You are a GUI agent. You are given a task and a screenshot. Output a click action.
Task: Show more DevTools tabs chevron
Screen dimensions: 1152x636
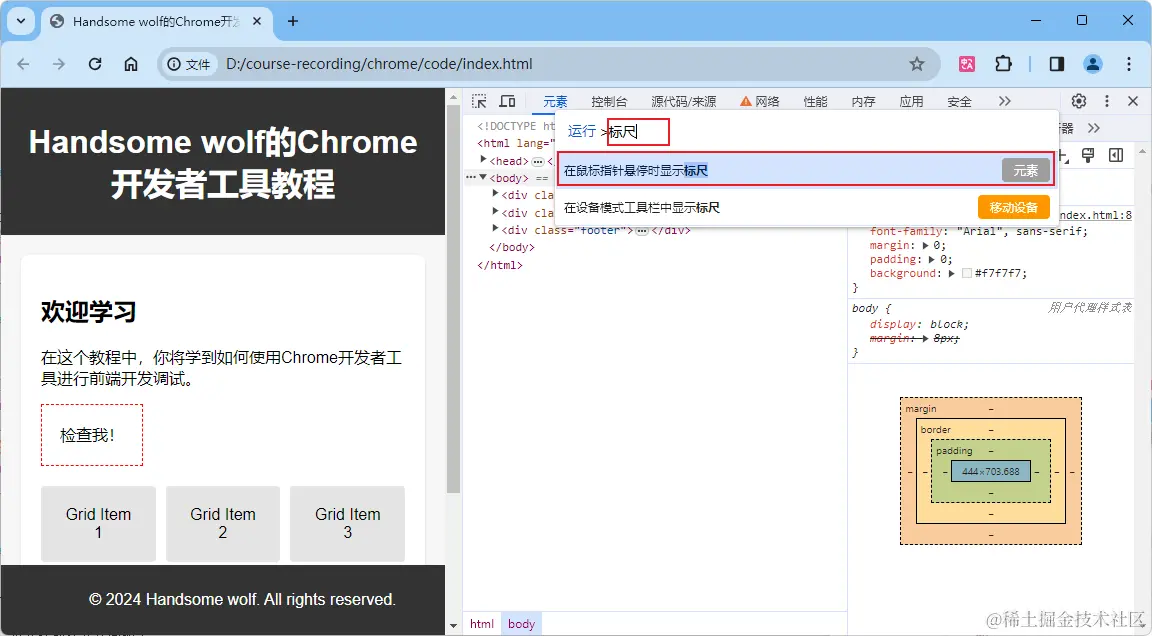click(x=1004, y=101)
